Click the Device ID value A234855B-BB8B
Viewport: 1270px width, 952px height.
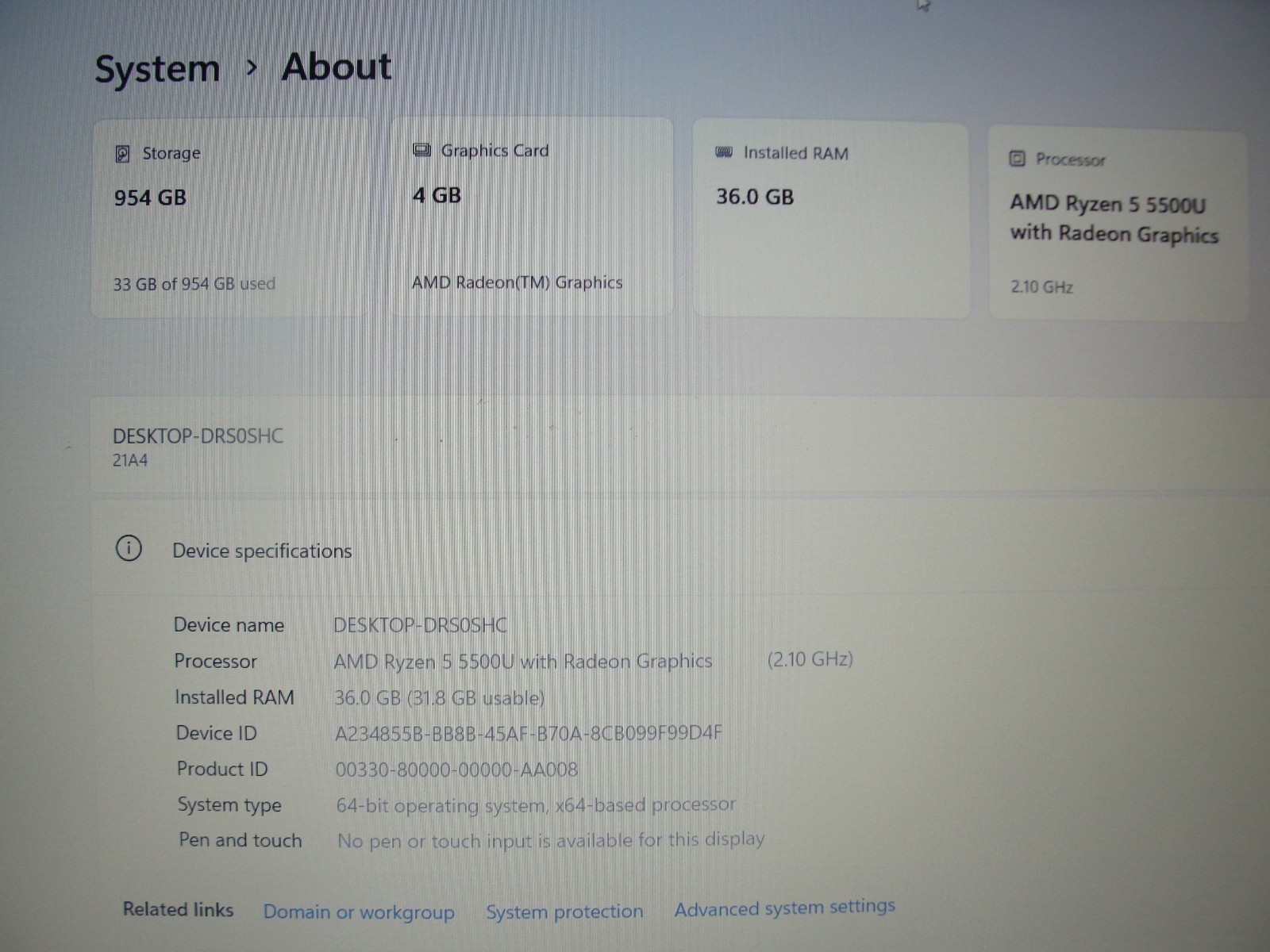click(529, 733)
